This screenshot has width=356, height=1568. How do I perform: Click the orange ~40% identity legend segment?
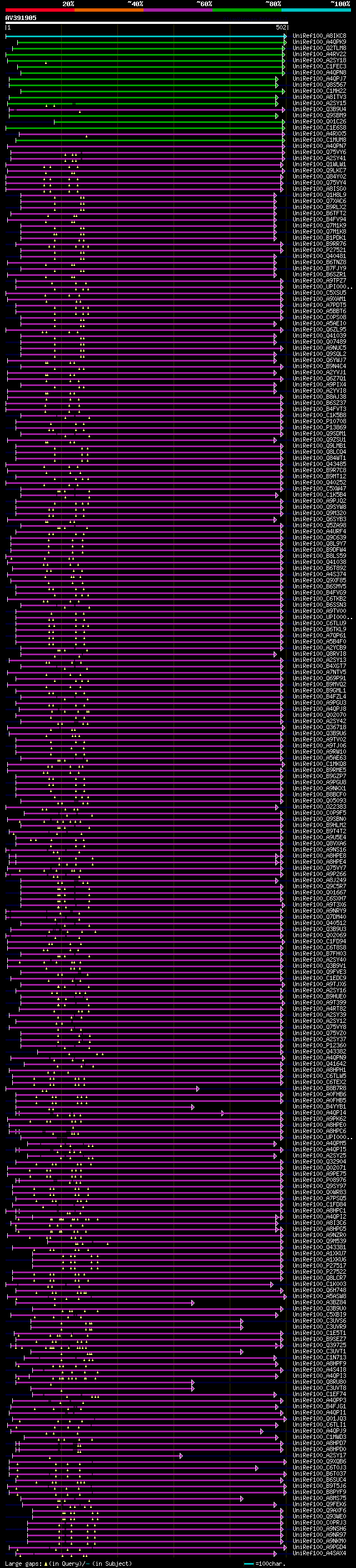coord(109,10)
